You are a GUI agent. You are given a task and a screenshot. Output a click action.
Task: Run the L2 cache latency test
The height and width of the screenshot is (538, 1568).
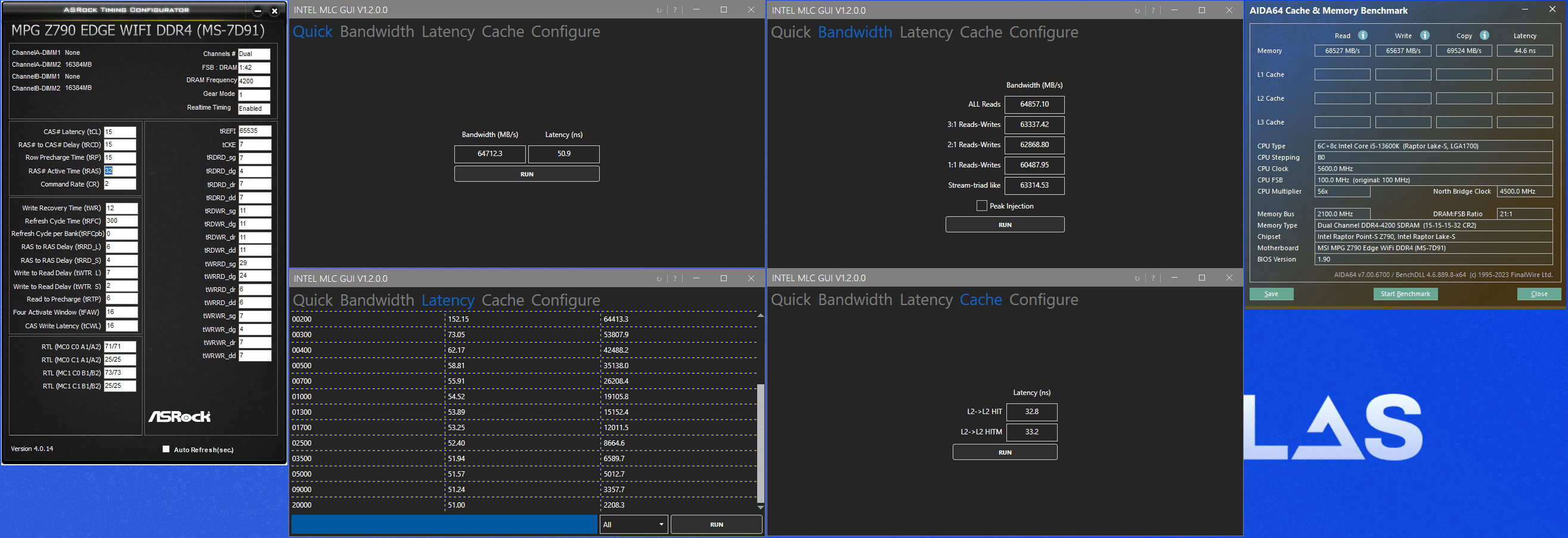[1005, 452]
